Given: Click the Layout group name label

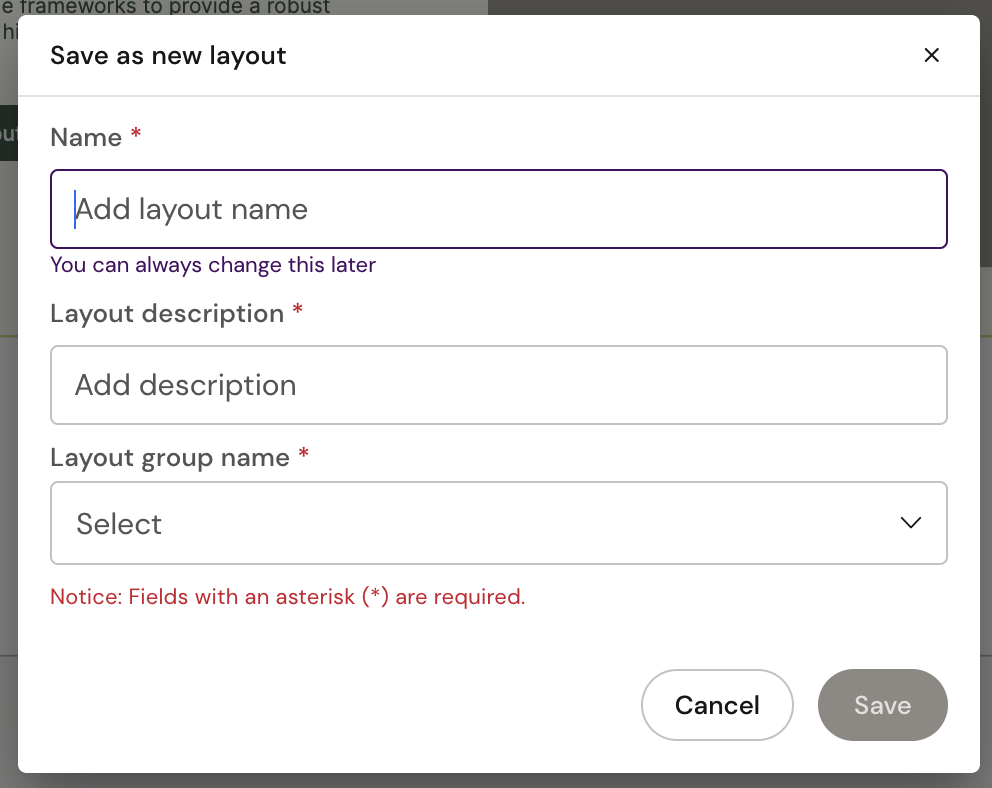Looking at the screenshot, I should pos(170,457).
